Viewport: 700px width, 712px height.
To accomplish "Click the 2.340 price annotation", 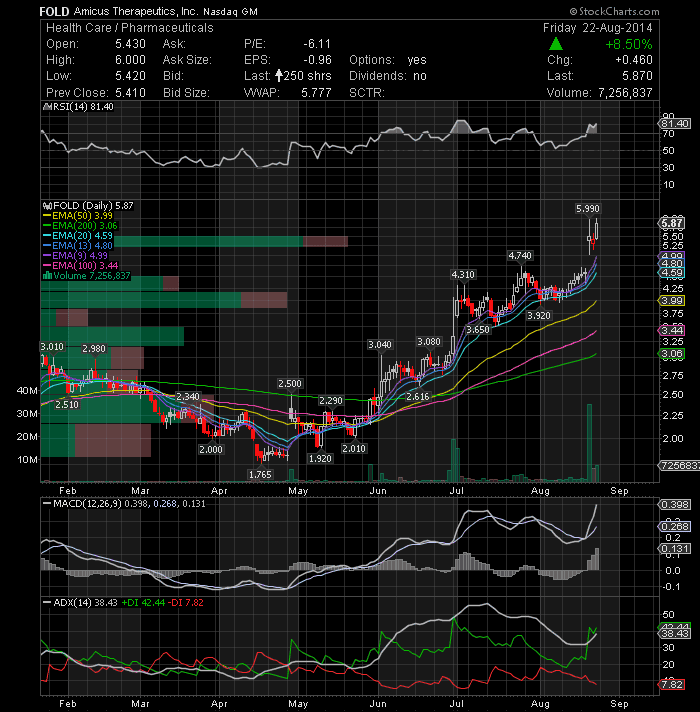I will [187, 396].
